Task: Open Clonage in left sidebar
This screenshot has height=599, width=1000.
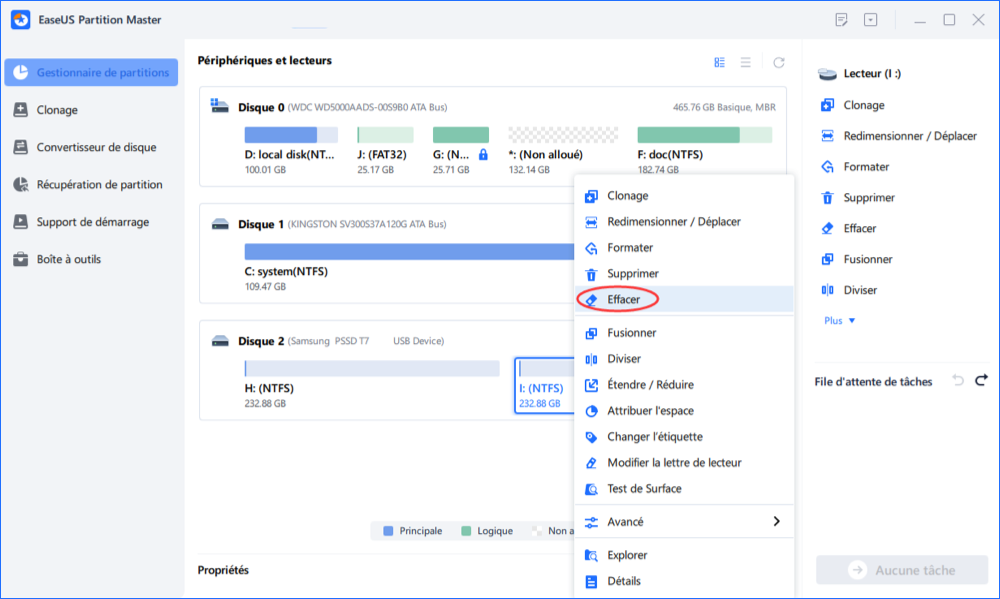Action: click(57, 110)
